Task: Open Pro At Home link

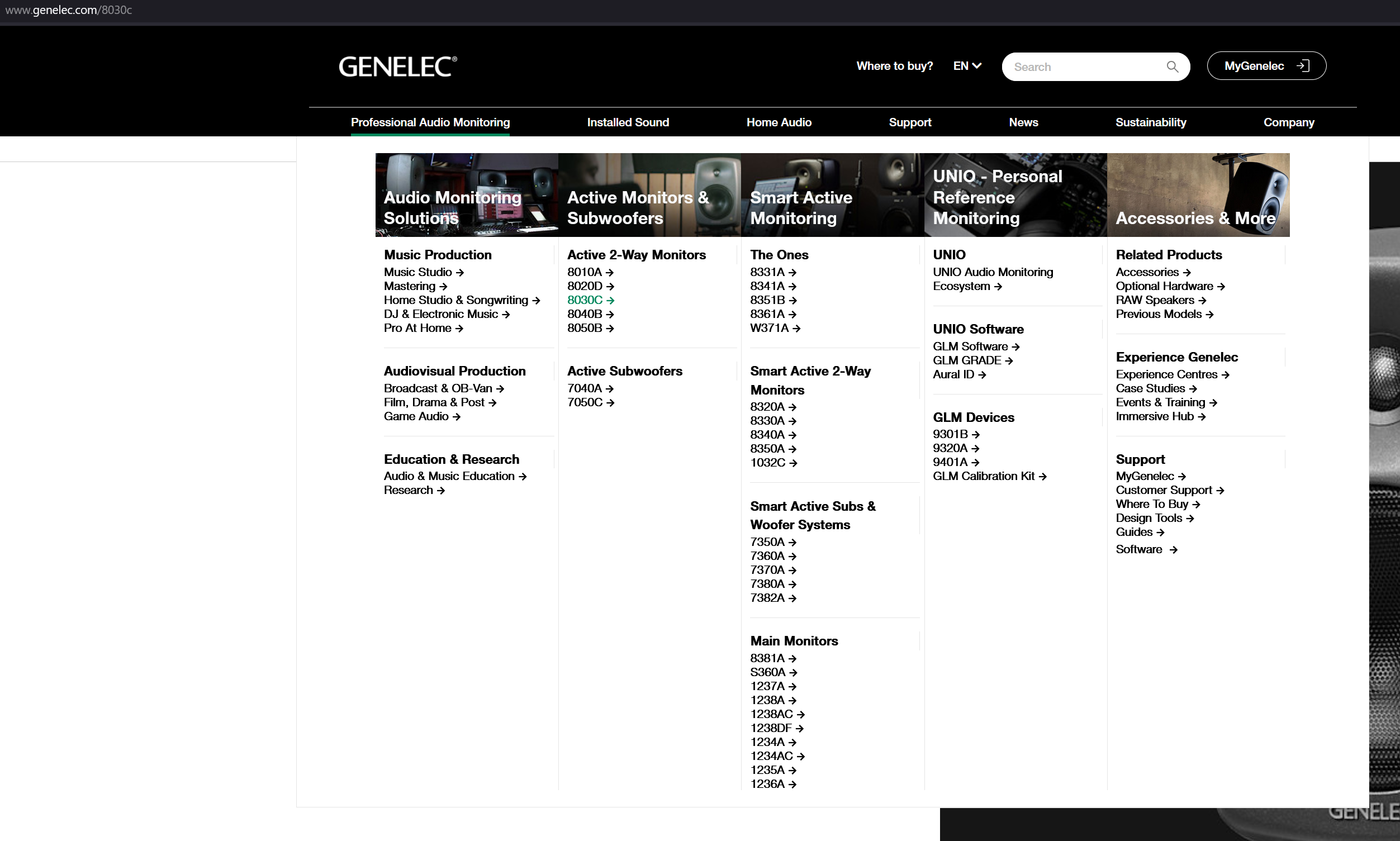Action: [x=424, y=328]
